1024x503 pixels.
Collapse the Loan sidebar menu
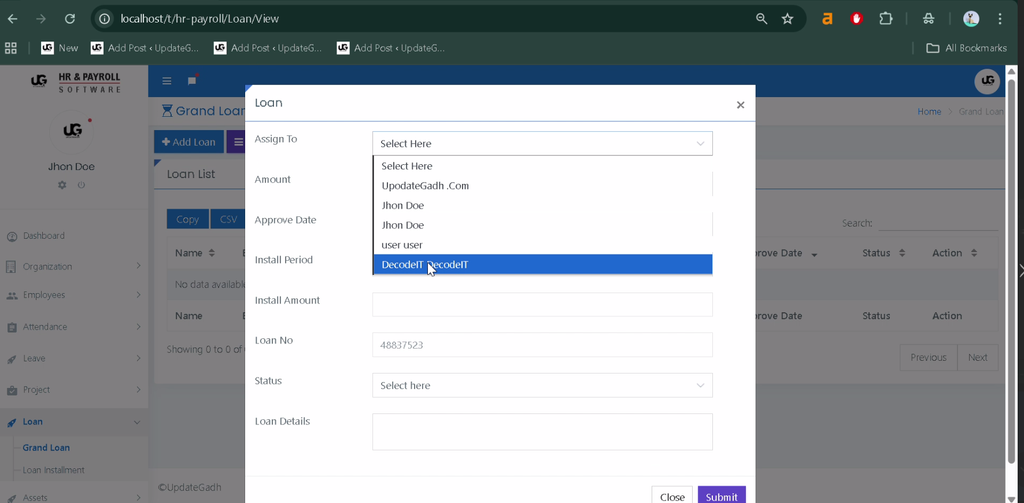(x=74, y=422)
